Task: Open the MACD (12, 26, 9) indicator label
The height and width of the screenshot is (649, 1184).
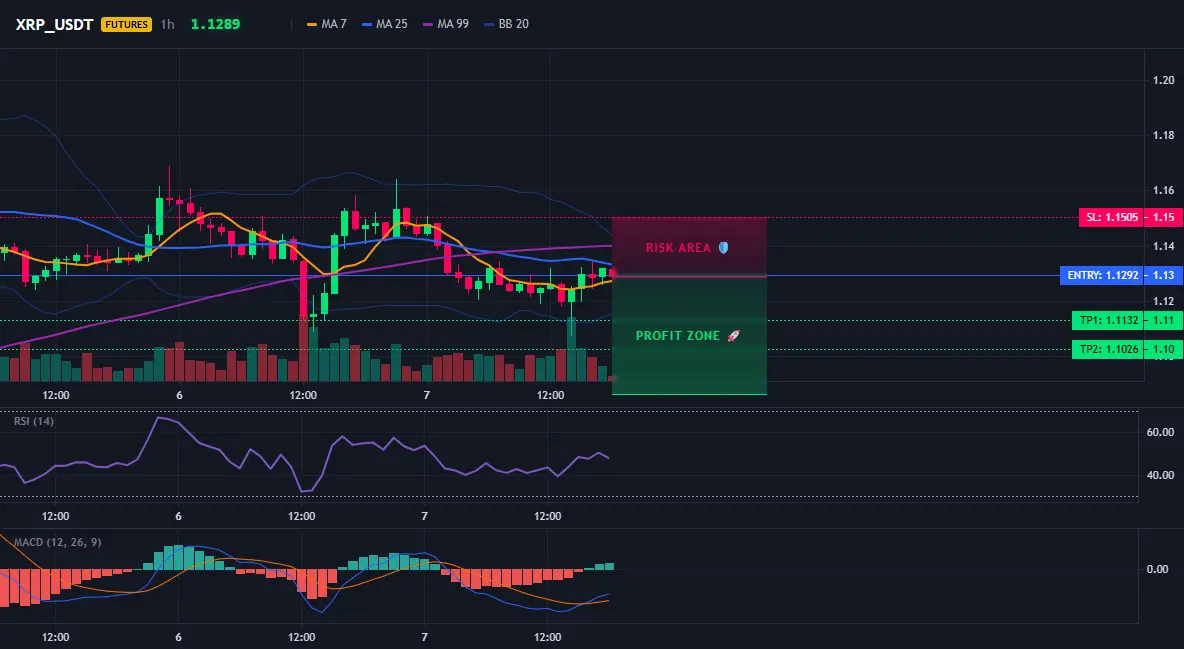Action: 58,542
